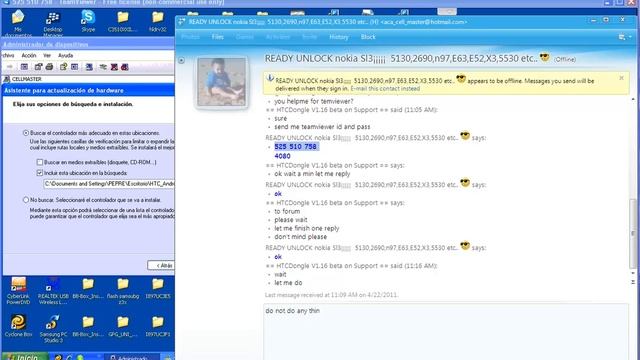Open the folder next to Skype's C3510XXL folder

tap(158, 21)
